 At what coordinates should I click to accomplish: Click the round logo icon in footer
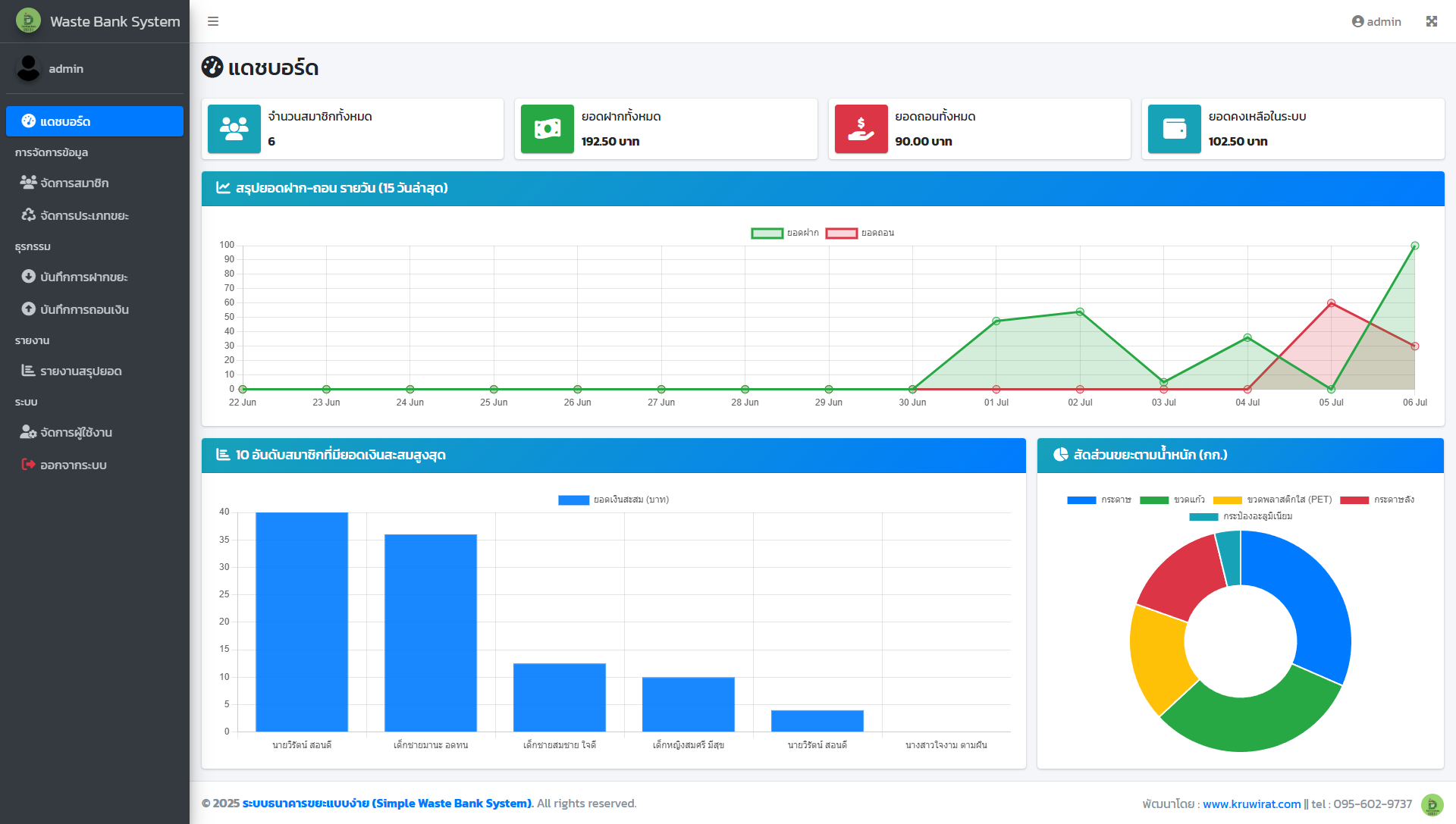point(1432,804)
